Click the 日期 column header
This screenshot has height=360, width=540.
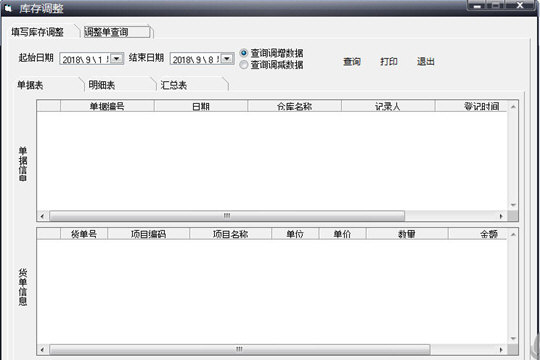(201, 106)
